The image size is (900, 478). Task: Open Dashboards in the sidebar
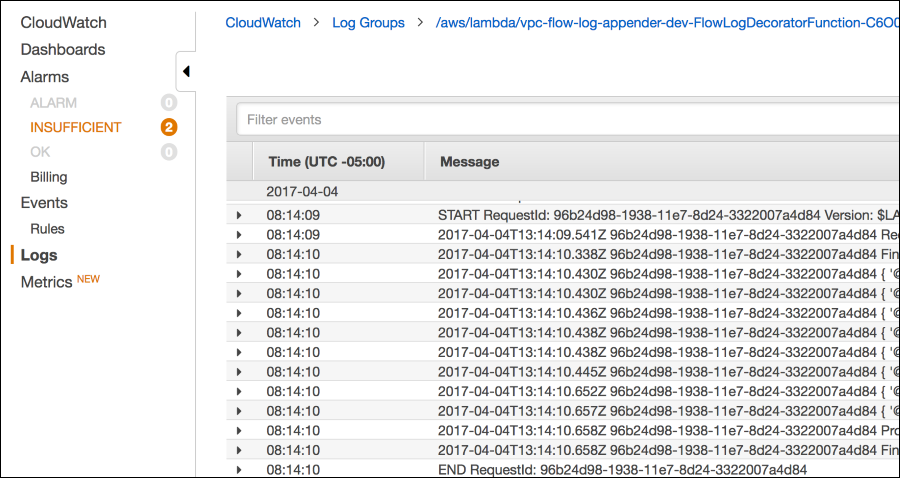point(63,49)
